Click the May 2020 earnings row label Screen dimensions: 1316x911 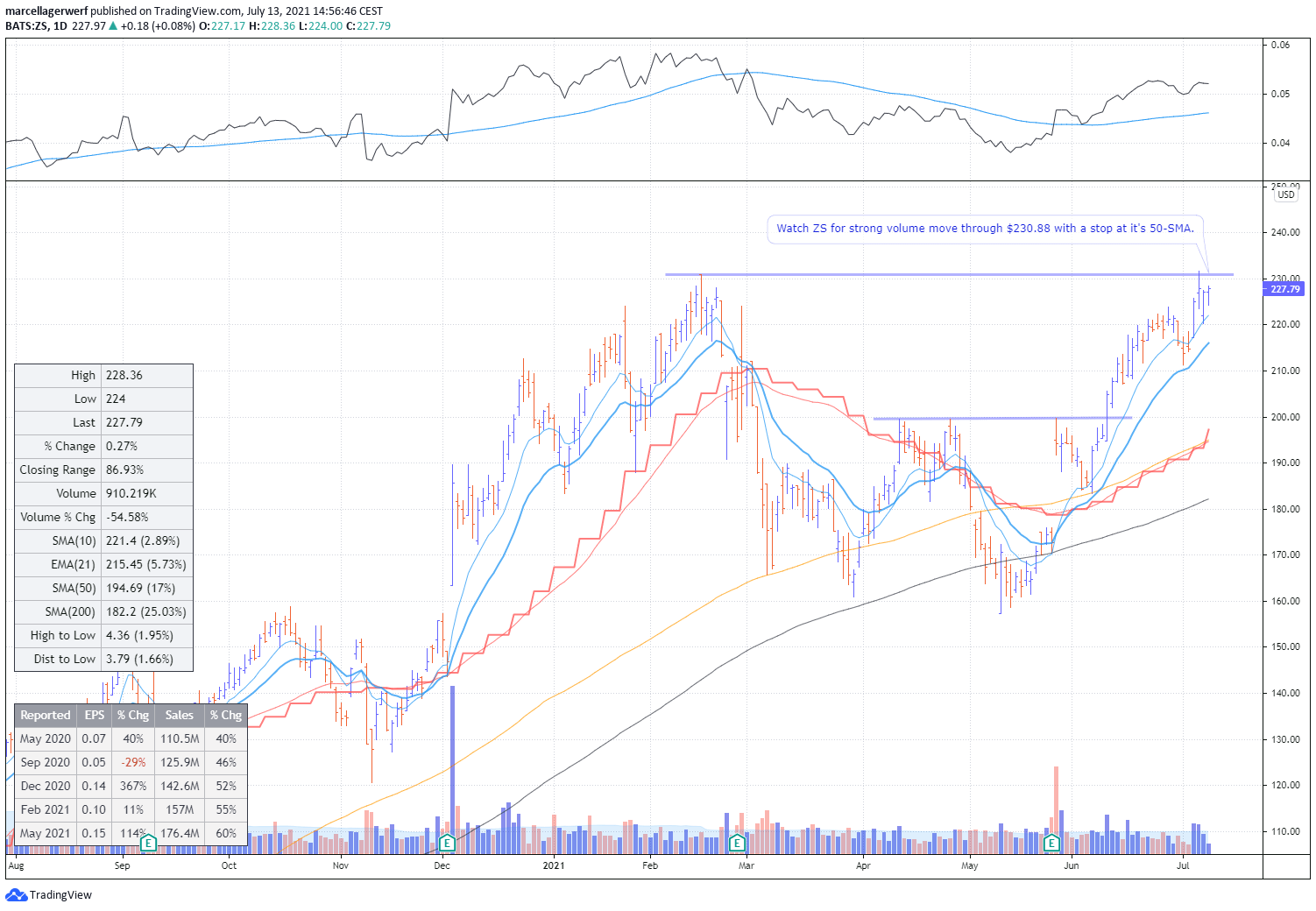pyautogui.click(x=46, y=738)
